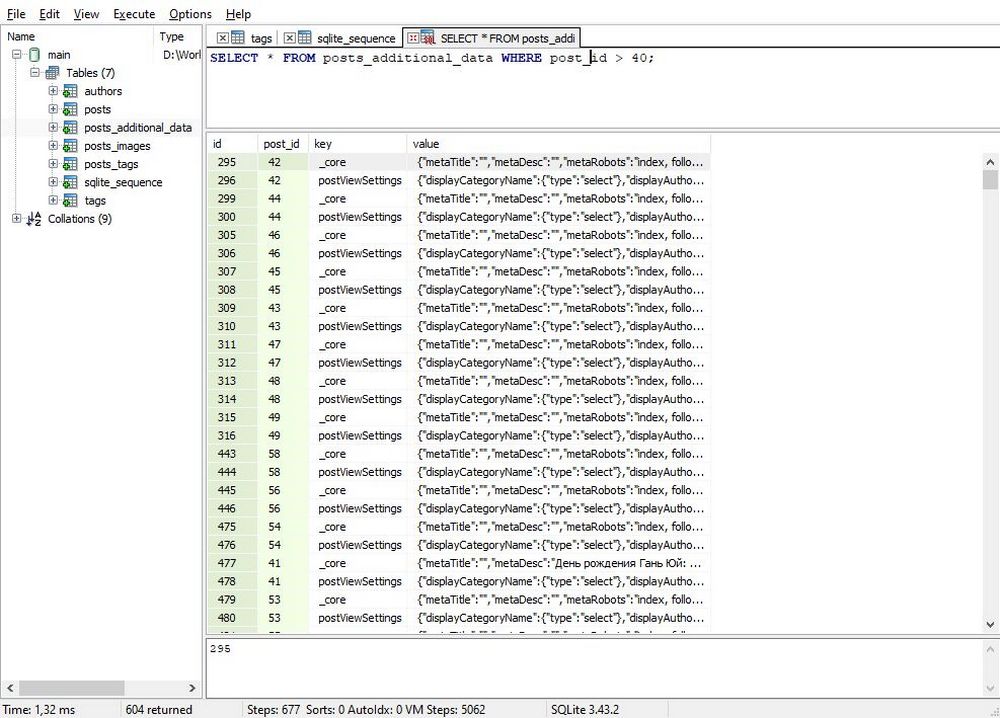Open the View menu
The width and height of the screenshot is (1000, 718).
coord(86,14)
